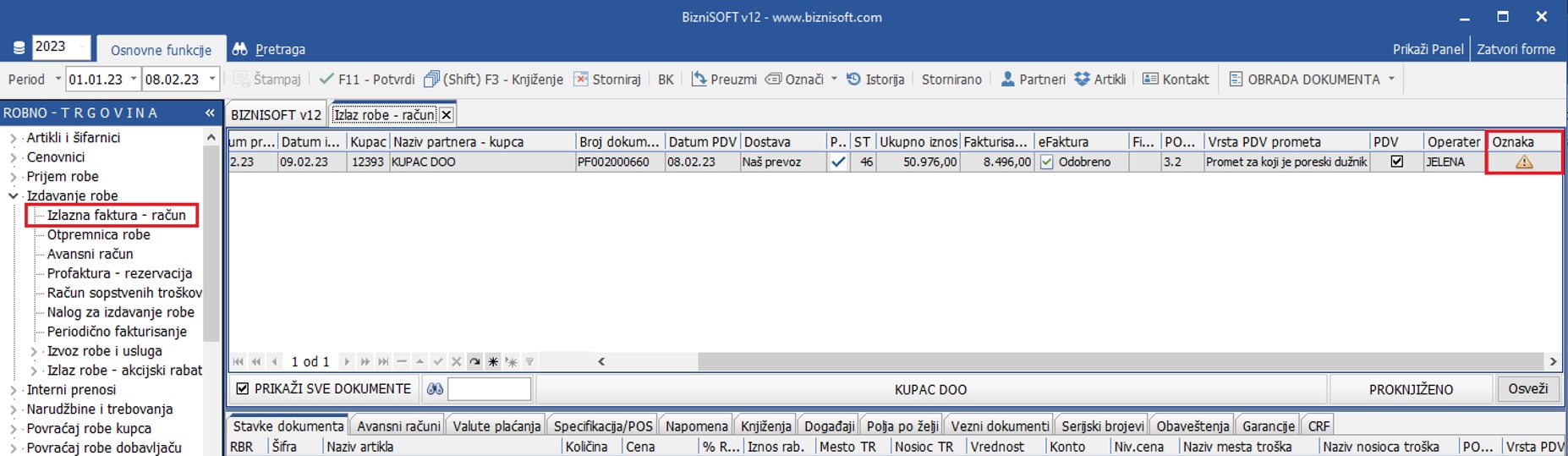Screen dimensions: 1568x456
Task: Collapse the Izdavanje robe node
Action: (14, 195)
